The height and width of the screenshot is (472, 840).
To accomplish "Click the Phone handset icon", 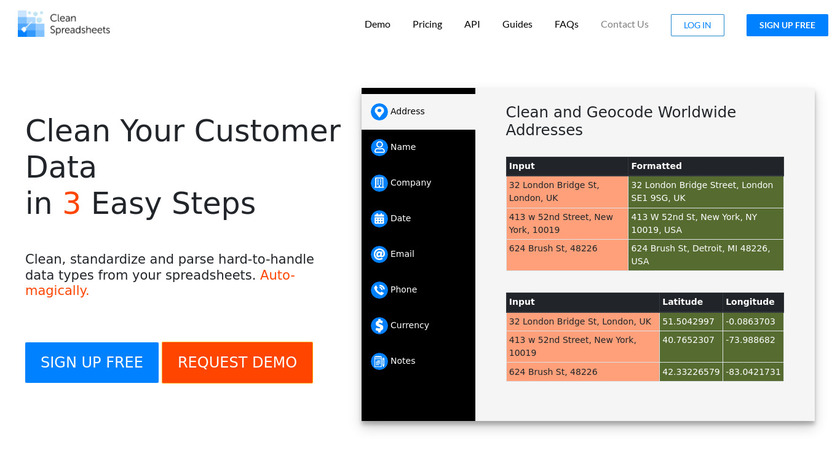I will point(379,290).
